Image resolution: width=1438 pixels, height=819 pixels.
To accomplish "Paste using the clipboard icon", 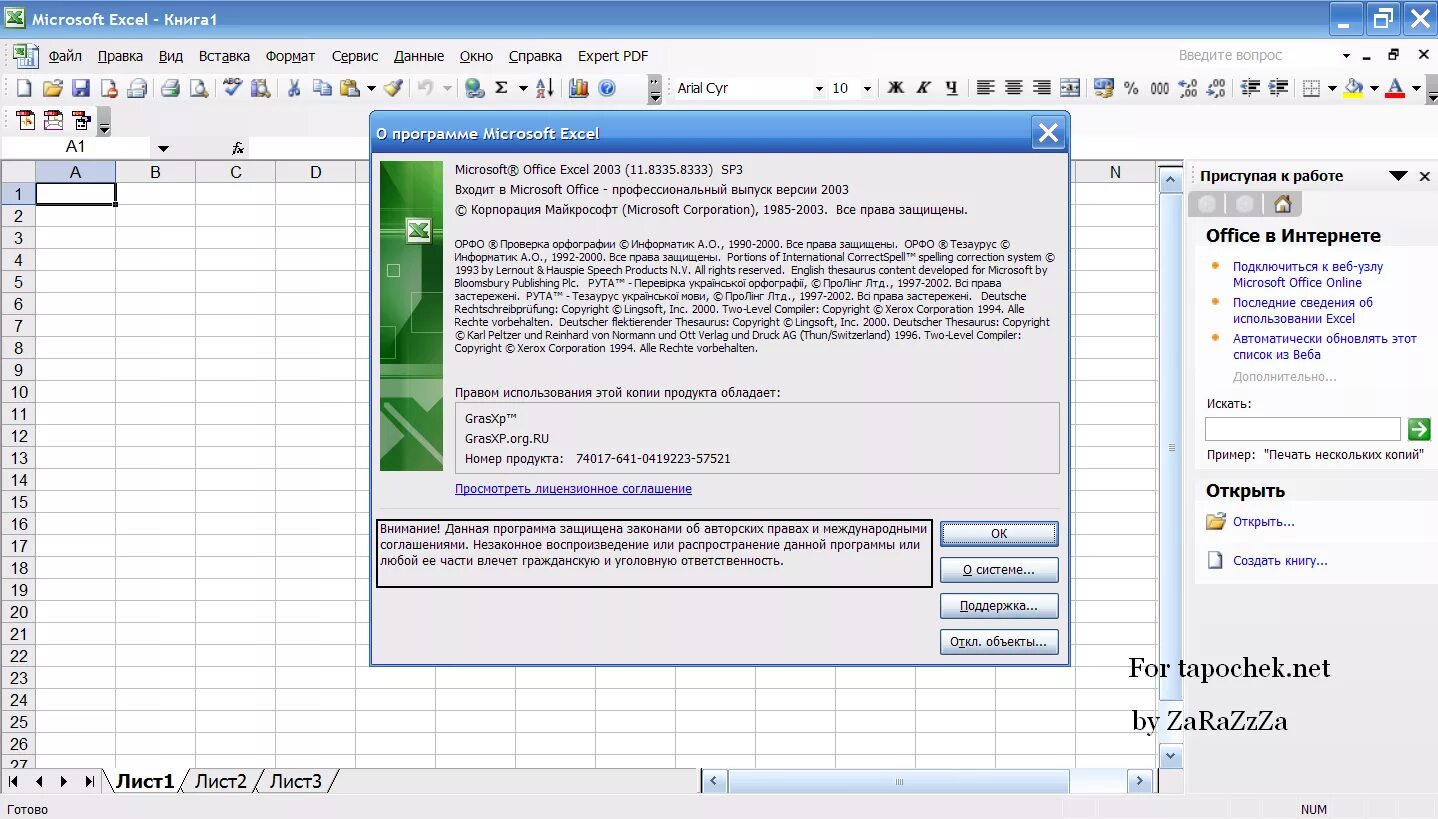I will click(350, 88).
